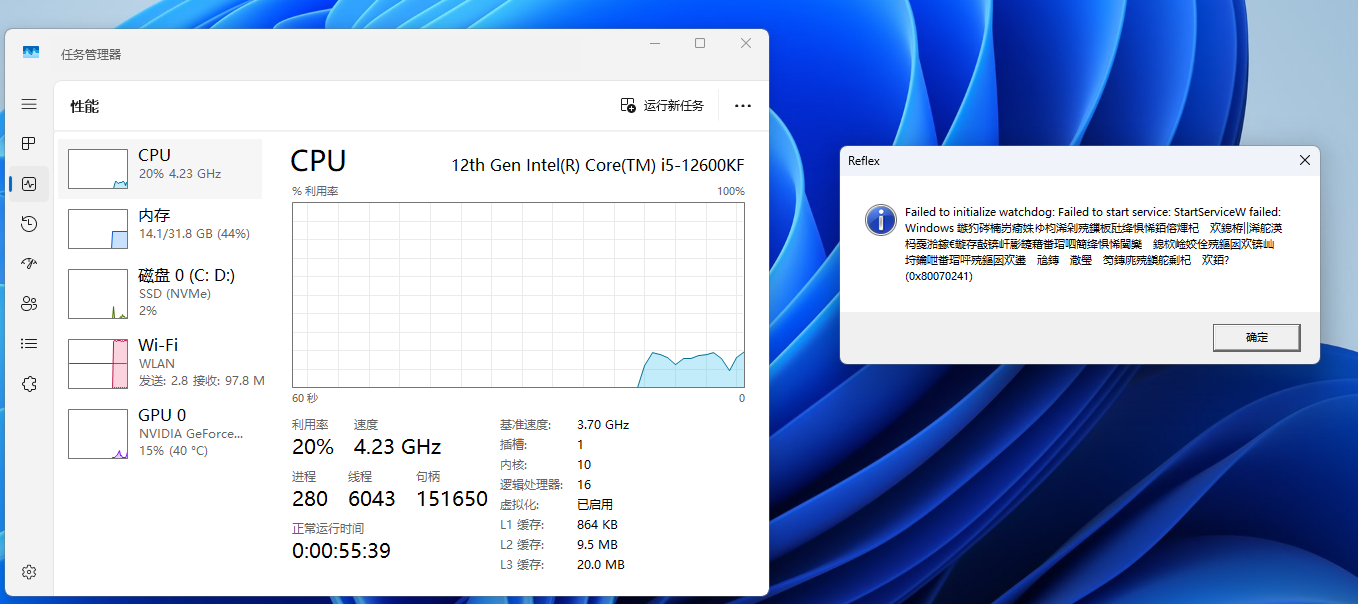Click 运行新任务 button
1358x604 pixels.
[662, 106]
